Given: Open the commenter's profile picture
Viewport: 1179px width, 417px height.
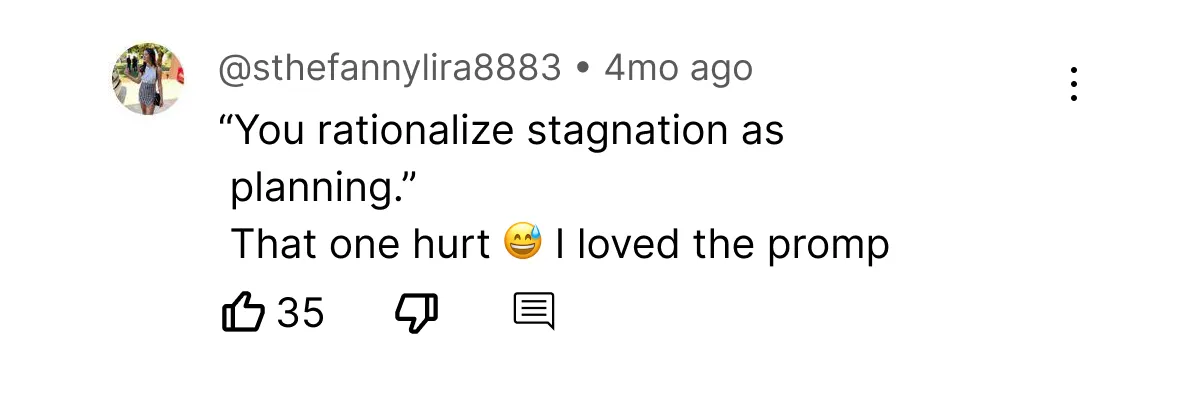Looking at the screenshot, I should (x=149, y=79).
